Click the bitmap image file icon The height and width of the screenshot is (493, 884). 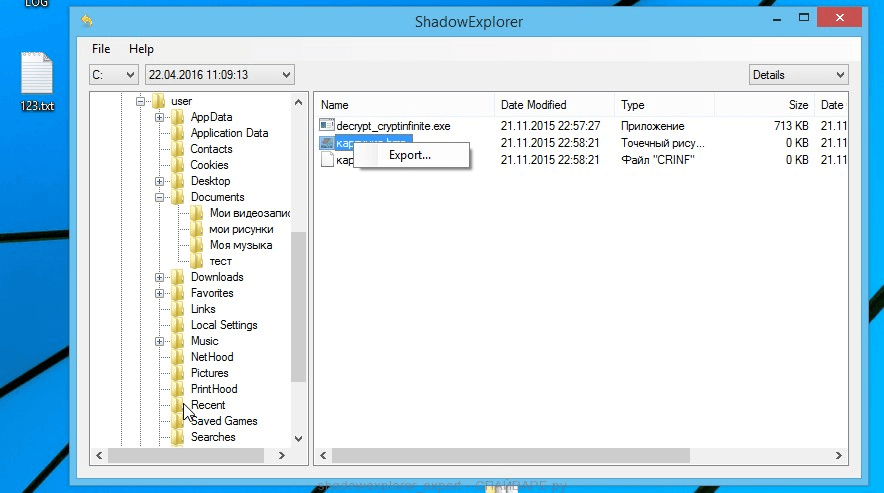[x=326, y=143]
